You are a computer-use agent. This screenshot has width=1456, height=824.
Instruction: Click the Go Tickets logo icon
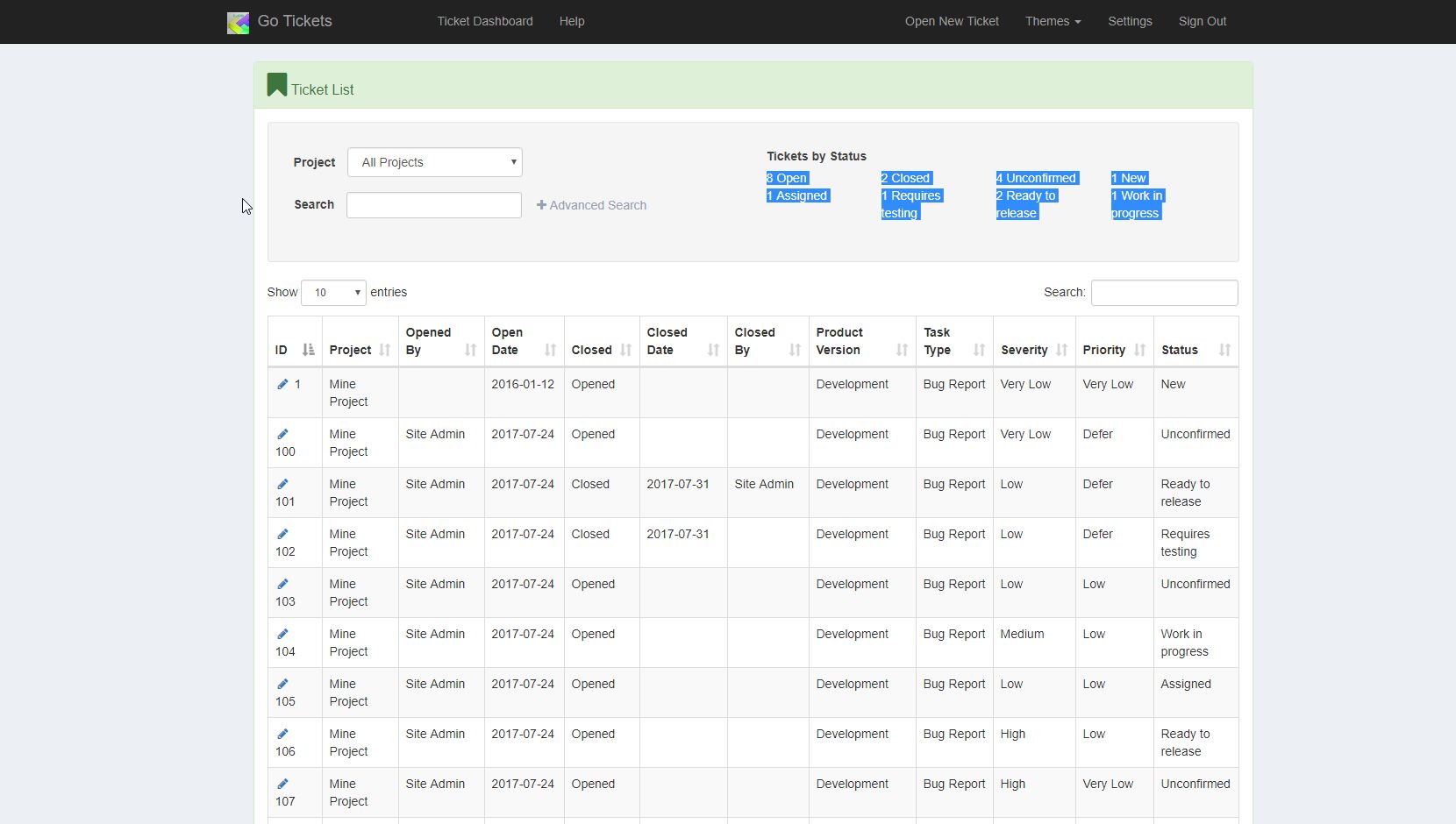pos(238,22)
